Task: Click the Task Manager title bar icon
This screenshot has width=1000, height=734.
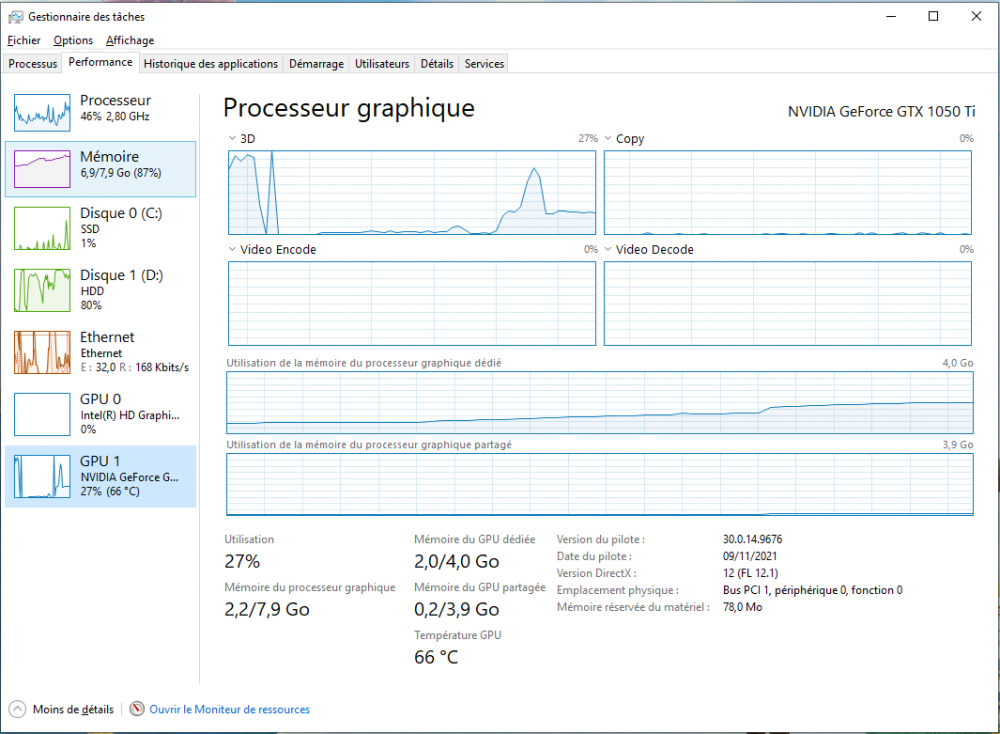Action: (x=15, y=17)
